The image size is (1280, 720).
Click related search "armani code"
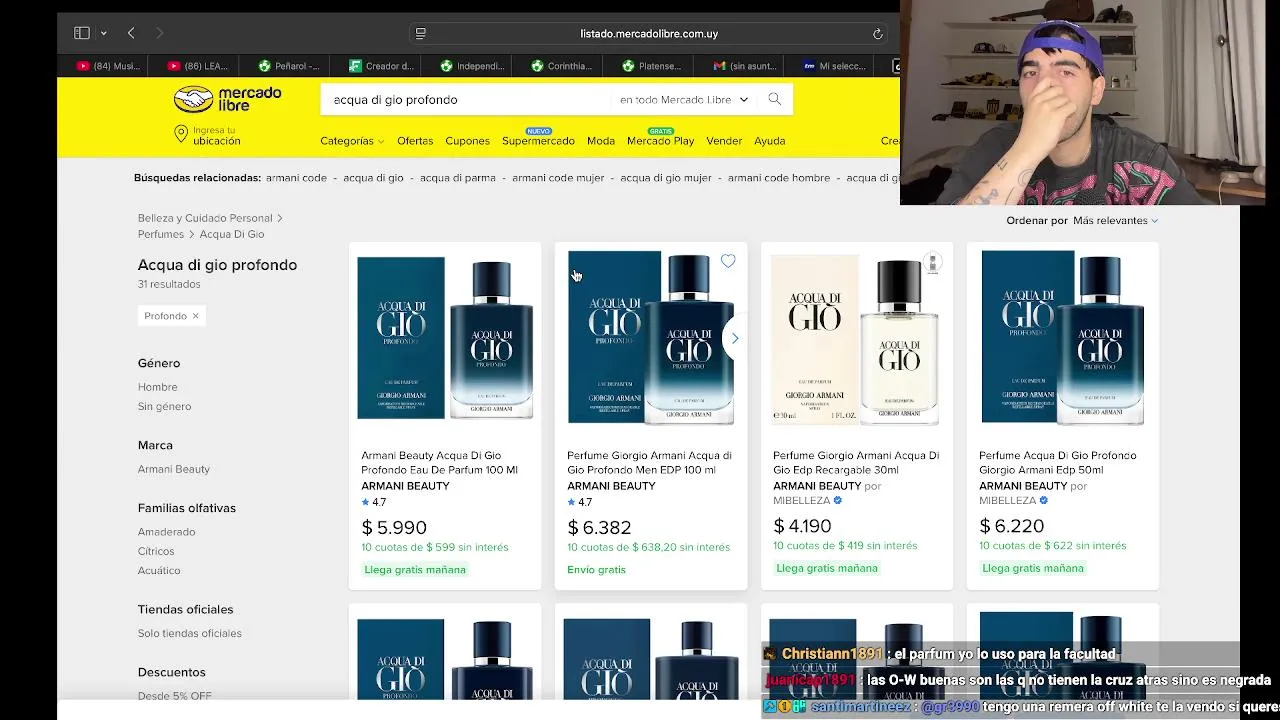296,178
